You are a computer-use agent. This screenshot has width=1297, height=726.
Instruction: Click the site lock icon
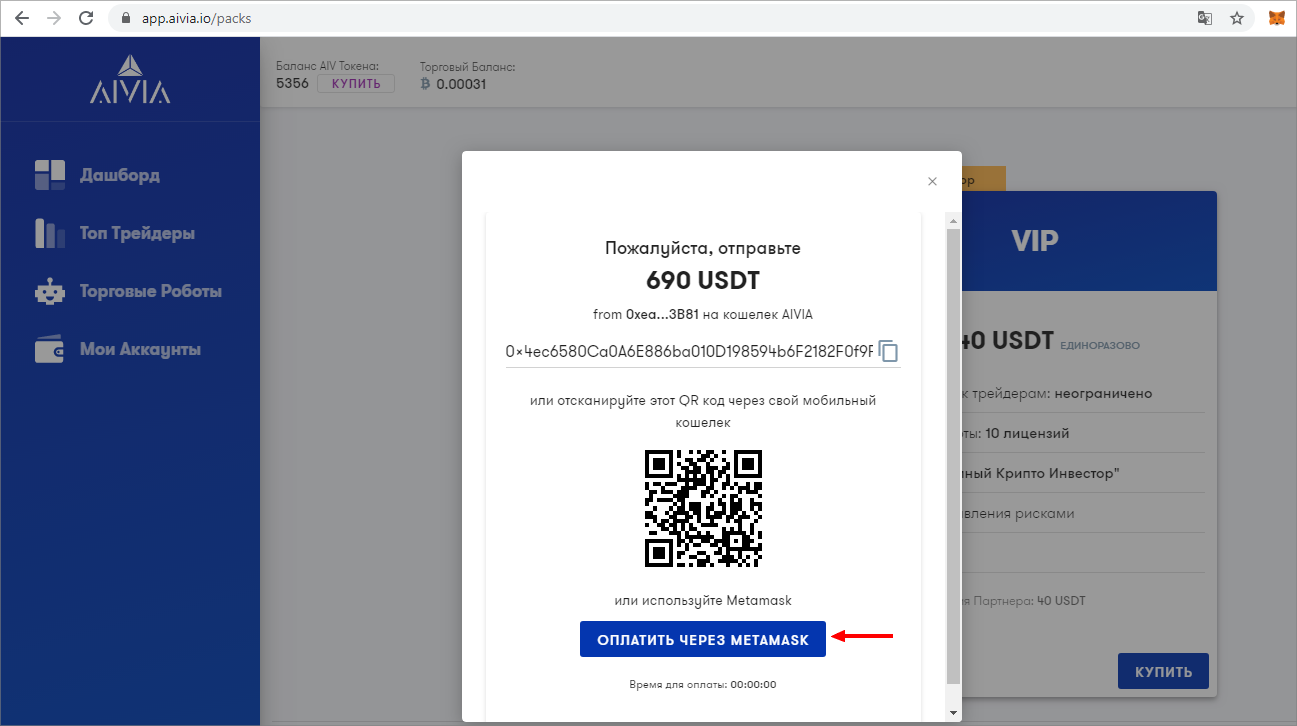(x=125, y=18)
